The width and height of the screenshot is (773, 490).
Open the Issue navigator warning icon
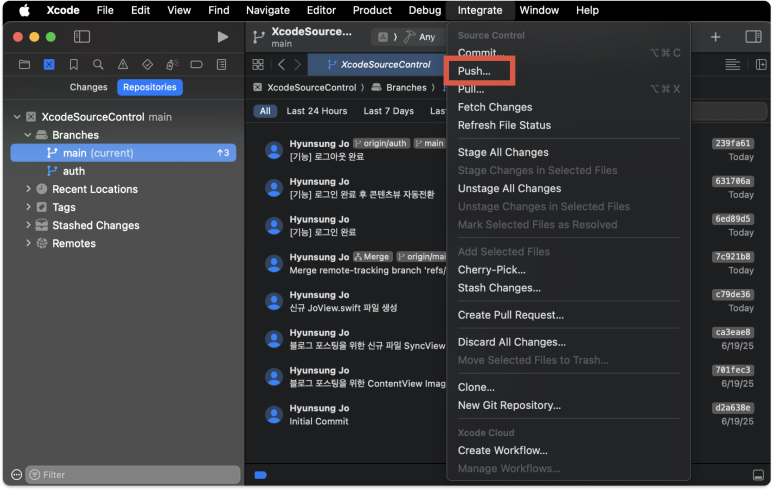click(123, 65)
